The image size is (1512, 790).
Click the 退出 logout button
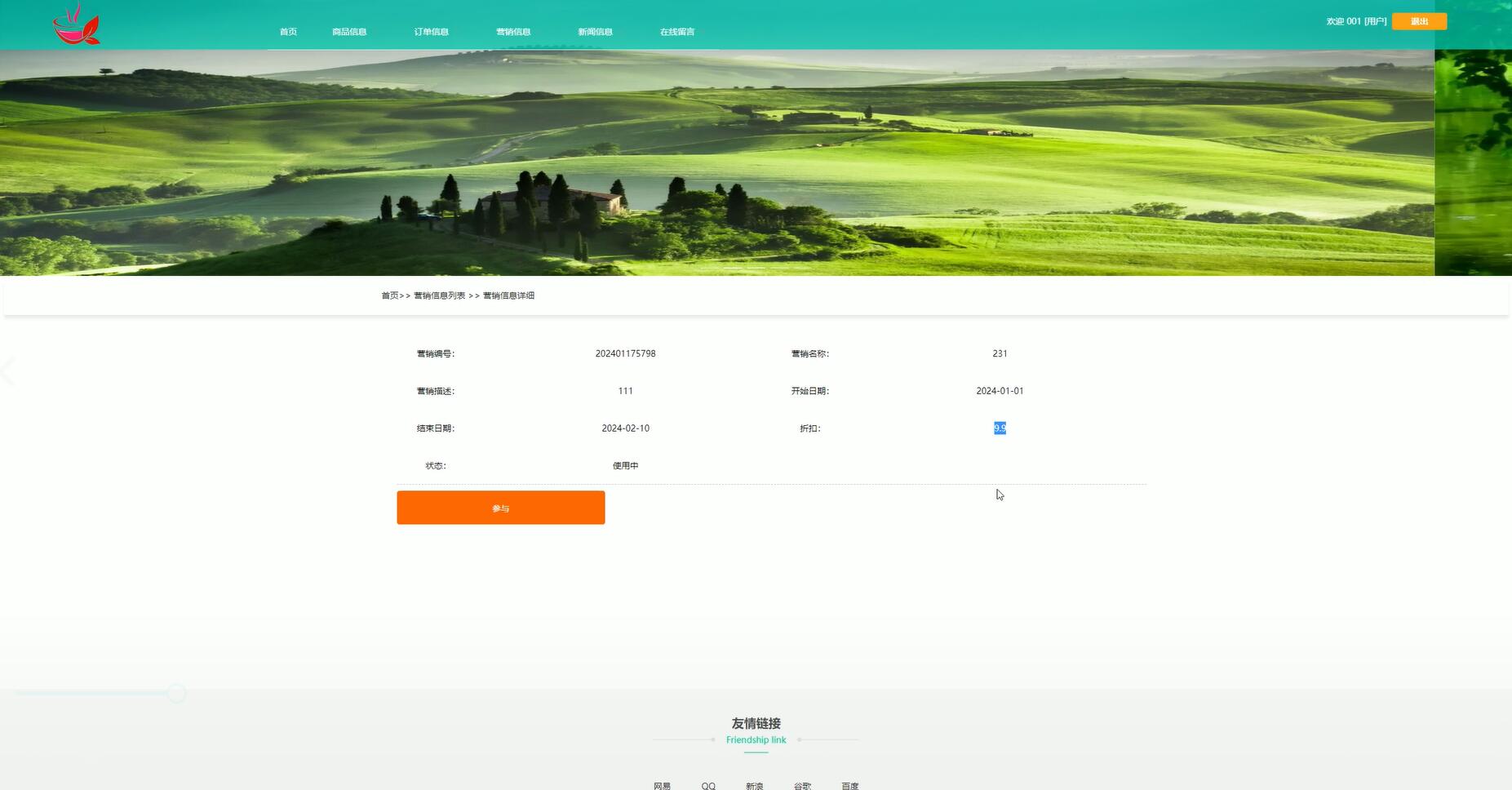pos(1418,21)
